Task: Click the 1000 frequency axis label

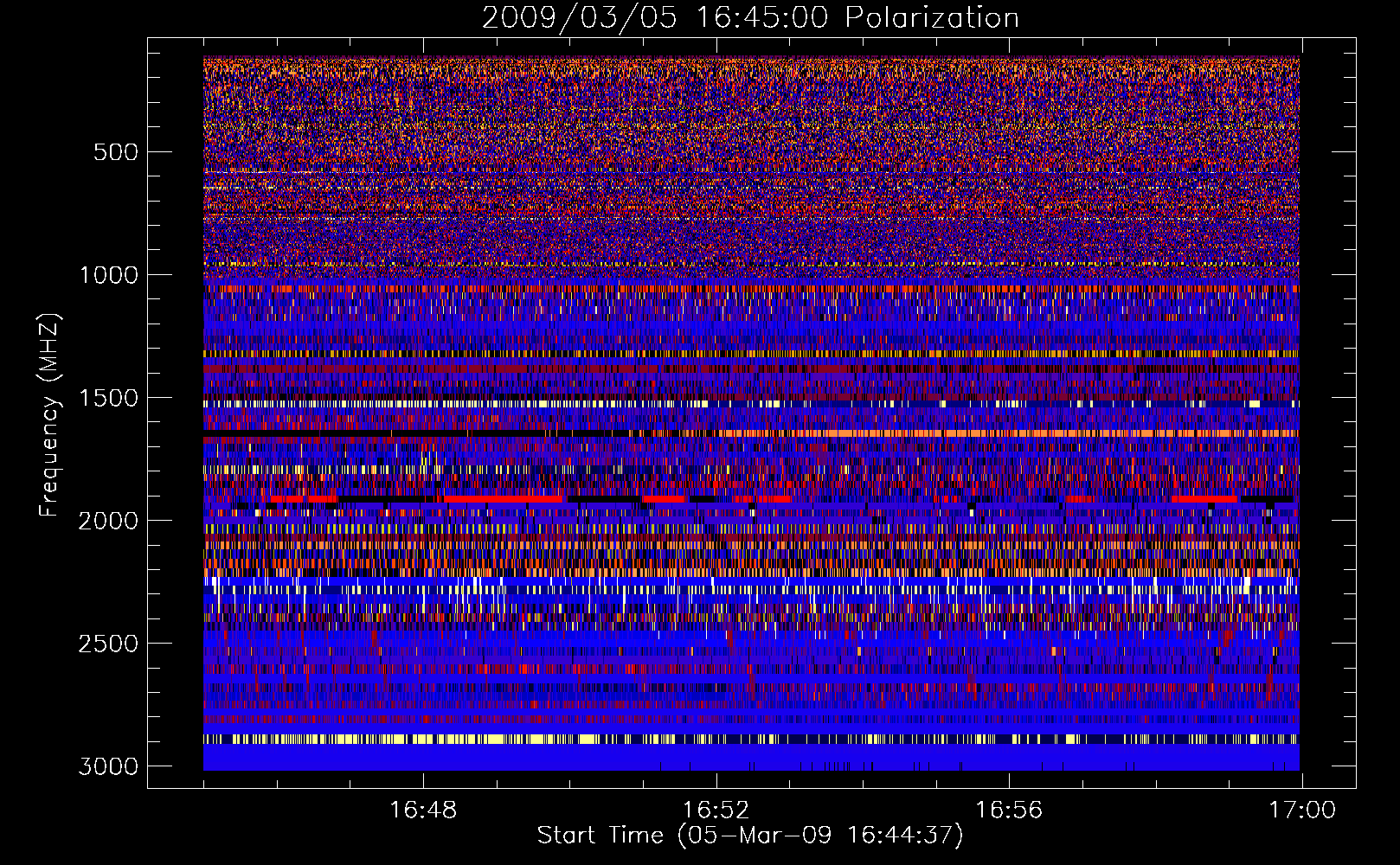Action: click(108, 275)
